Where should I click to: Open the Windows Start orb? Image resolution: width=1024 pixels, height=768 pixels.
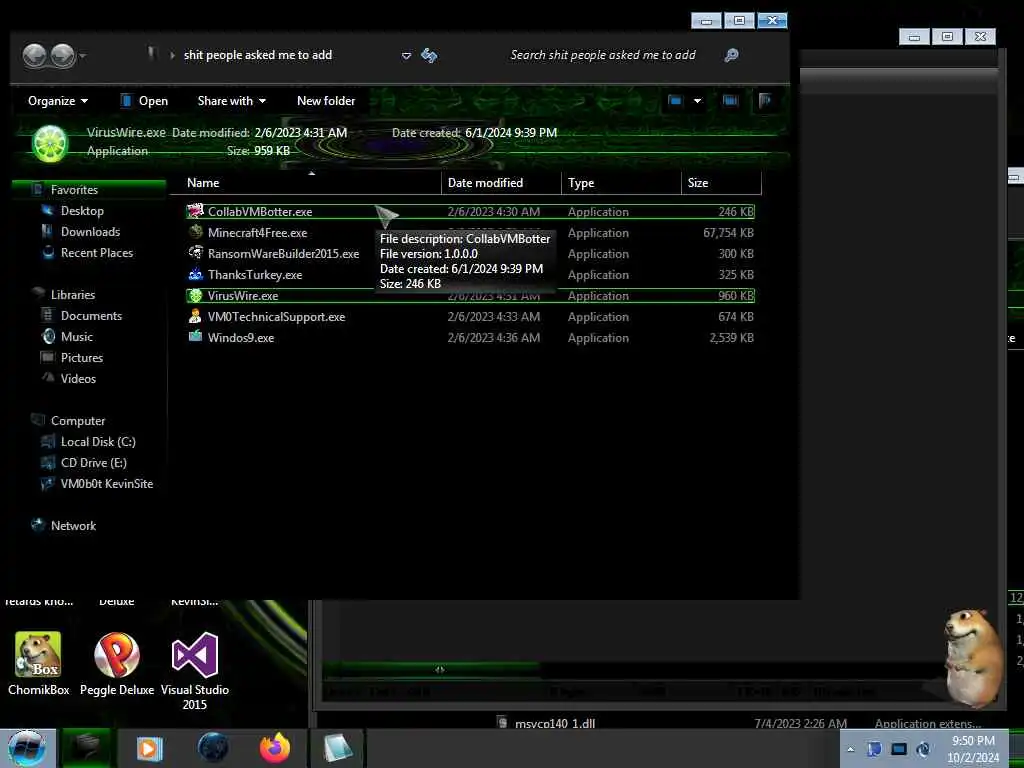click(x=26, y=748)
